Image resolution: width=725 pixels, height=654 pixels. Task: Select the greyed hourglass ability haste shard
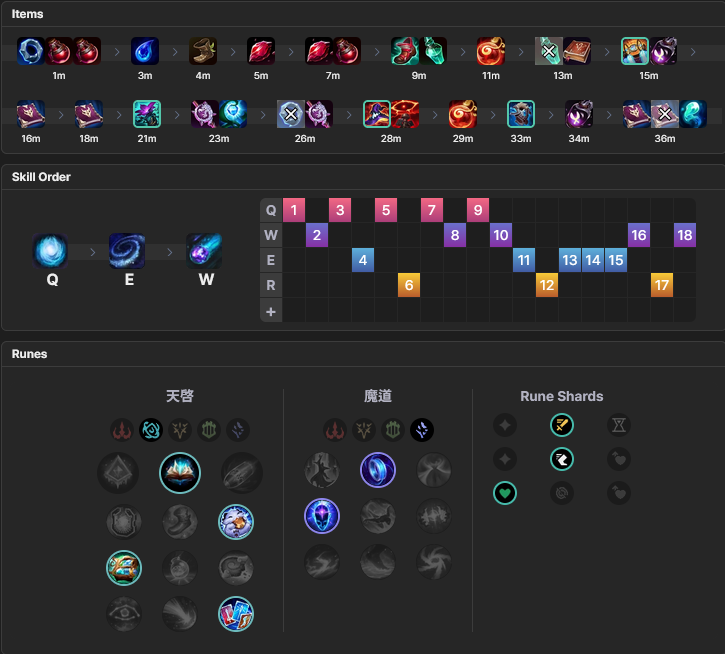pos(619,425)
